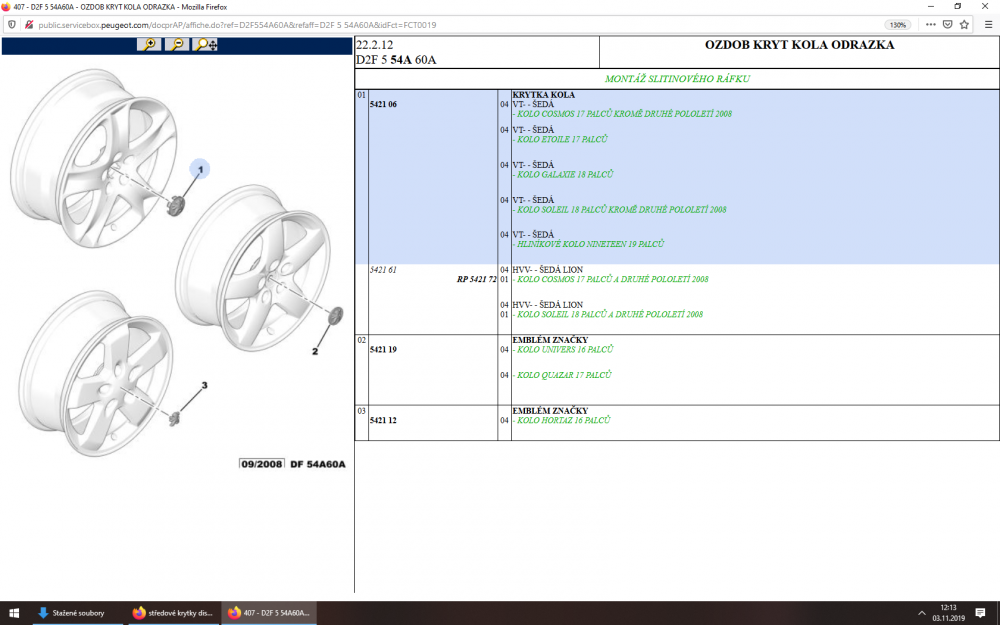Click the 130% zoom level indicator
Image resolution: width=1000 pixels, height=625 pixels.
click(897, 25)
